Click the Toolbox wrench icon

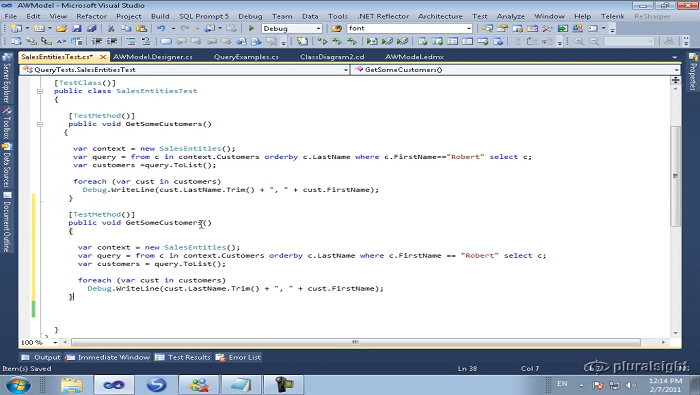click(547, 28)
